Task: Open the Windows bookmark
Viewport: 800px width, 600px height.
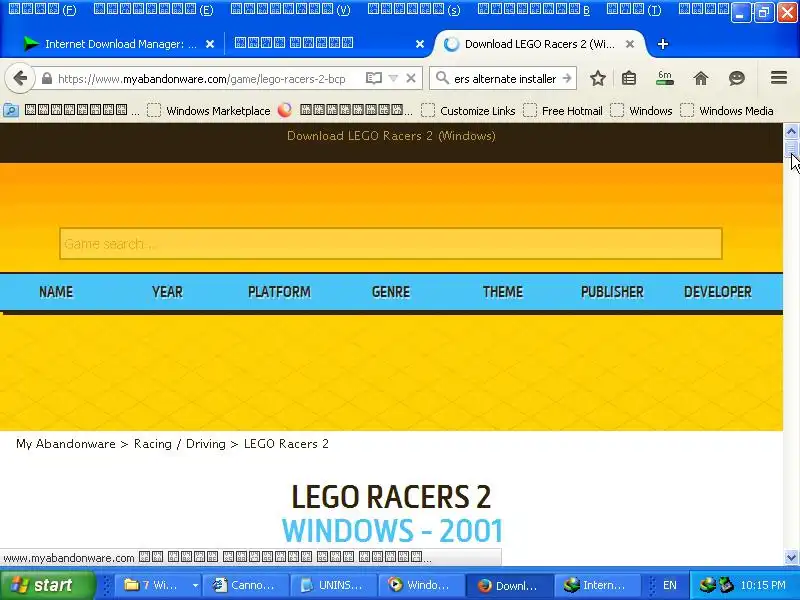Action: point(642,111)
